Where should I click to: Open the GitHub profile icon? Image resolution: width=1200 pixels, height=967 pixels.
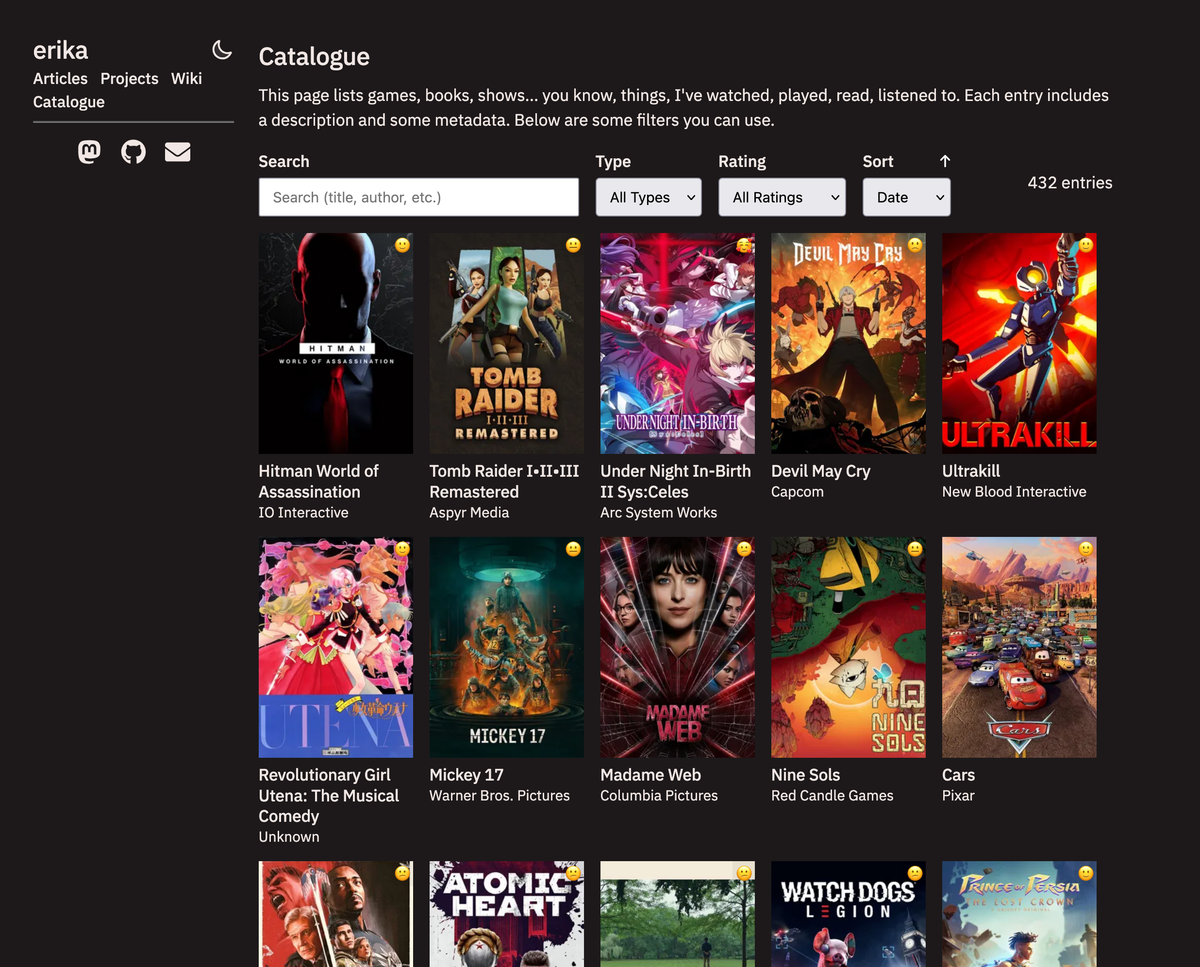click(x=133, y=152)
